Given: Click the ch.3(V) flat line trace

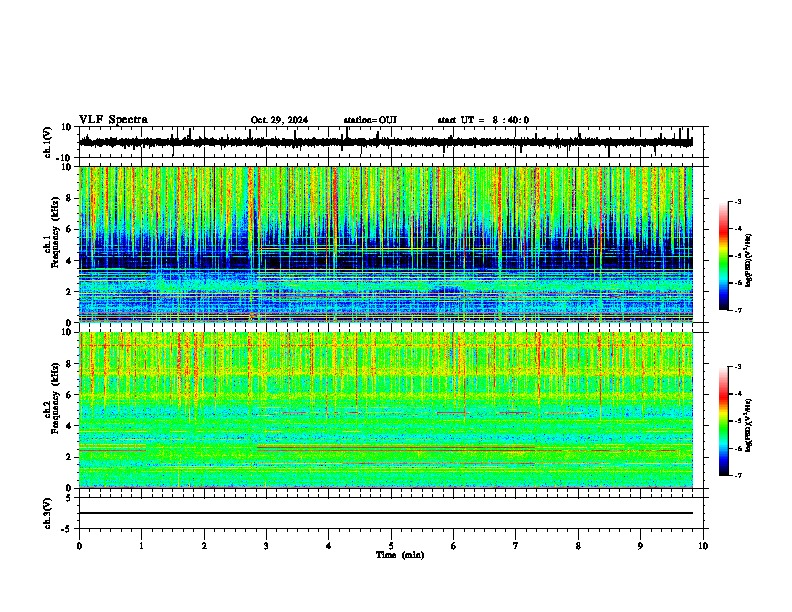Looking at the screenshot, I should [386, 513].
